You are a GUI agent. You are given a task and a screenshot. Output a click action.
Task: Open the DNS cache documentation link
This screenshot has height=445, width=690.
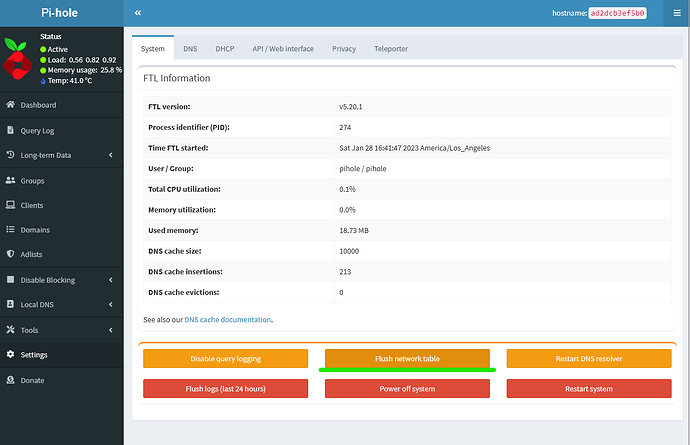228,320
